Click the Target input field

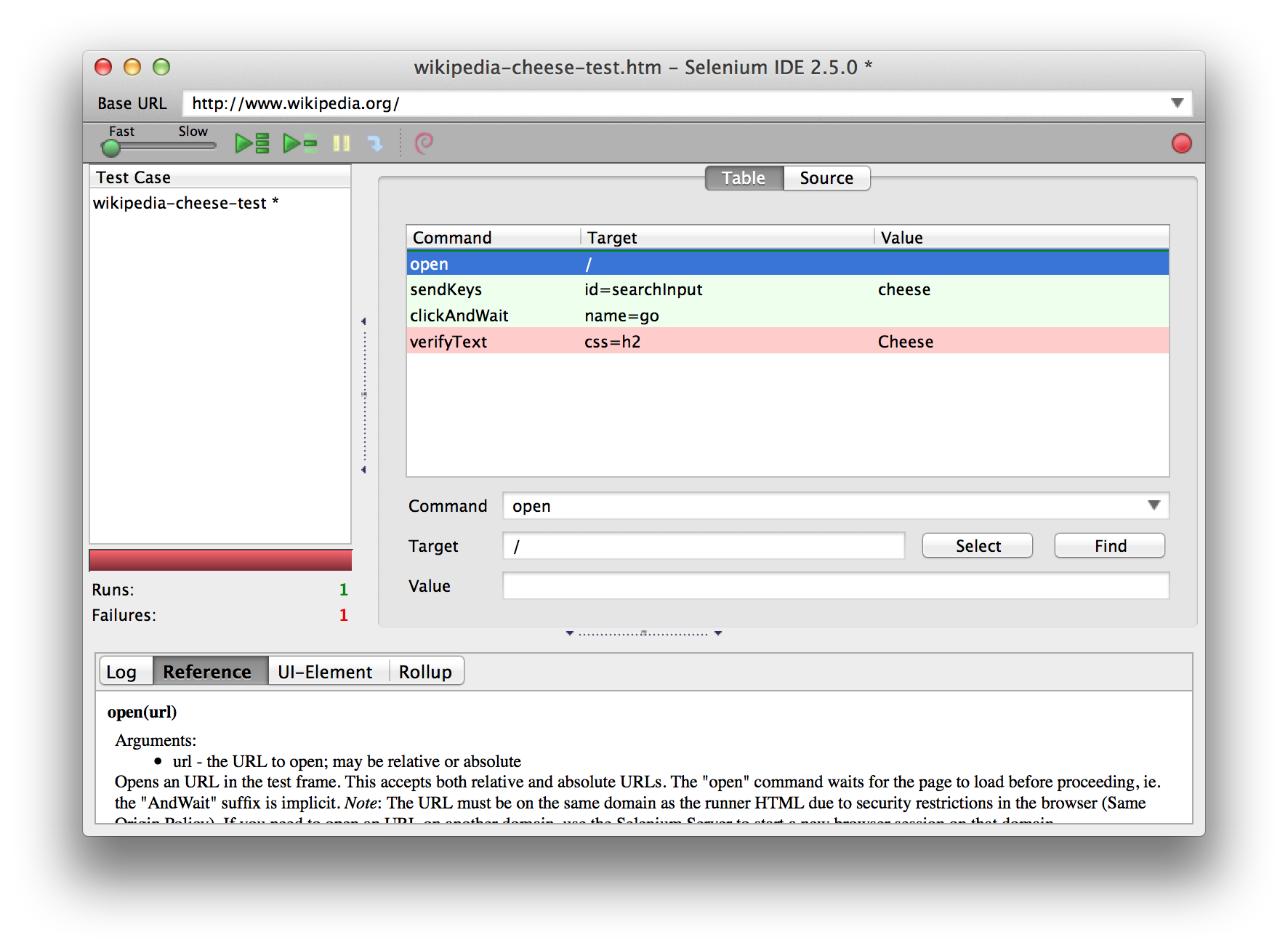[x=704, y=546]
